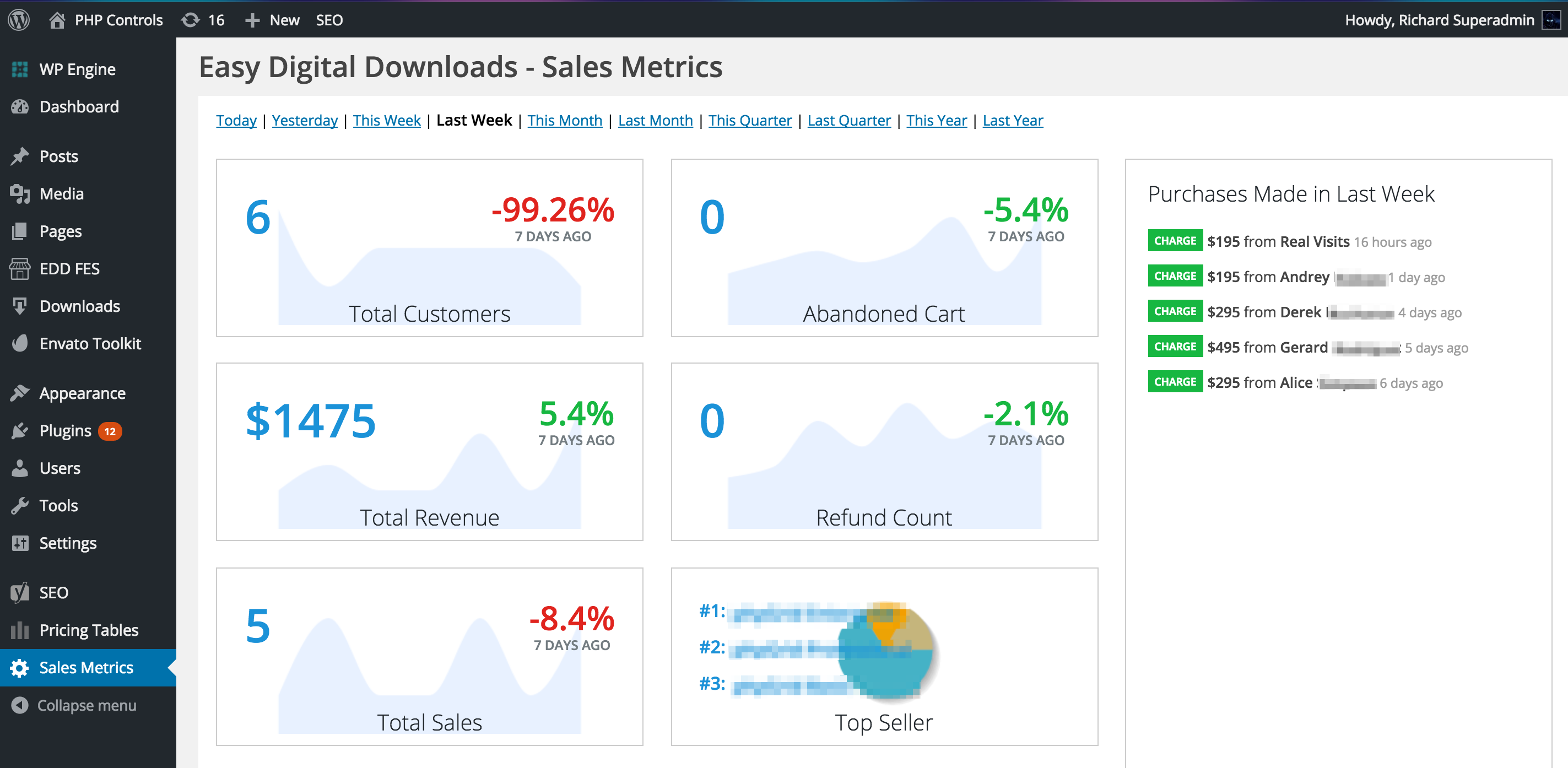Viewport: 1568px width, 768px height.
Task: Click the $1475 Total Revenue value
Action: click(310, 420)
